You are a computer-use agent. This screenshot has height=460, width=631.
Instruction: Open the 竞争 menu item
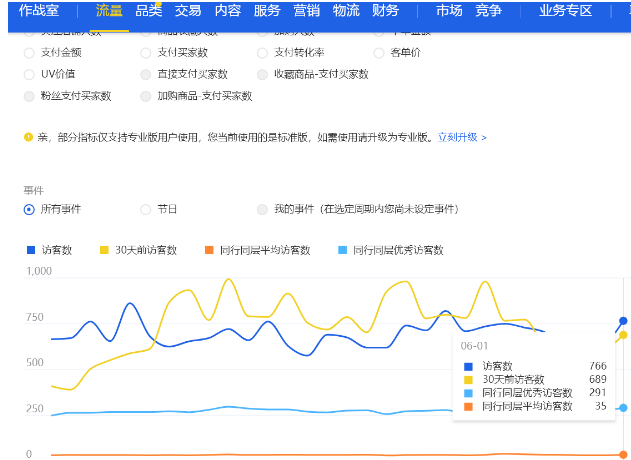489,10
